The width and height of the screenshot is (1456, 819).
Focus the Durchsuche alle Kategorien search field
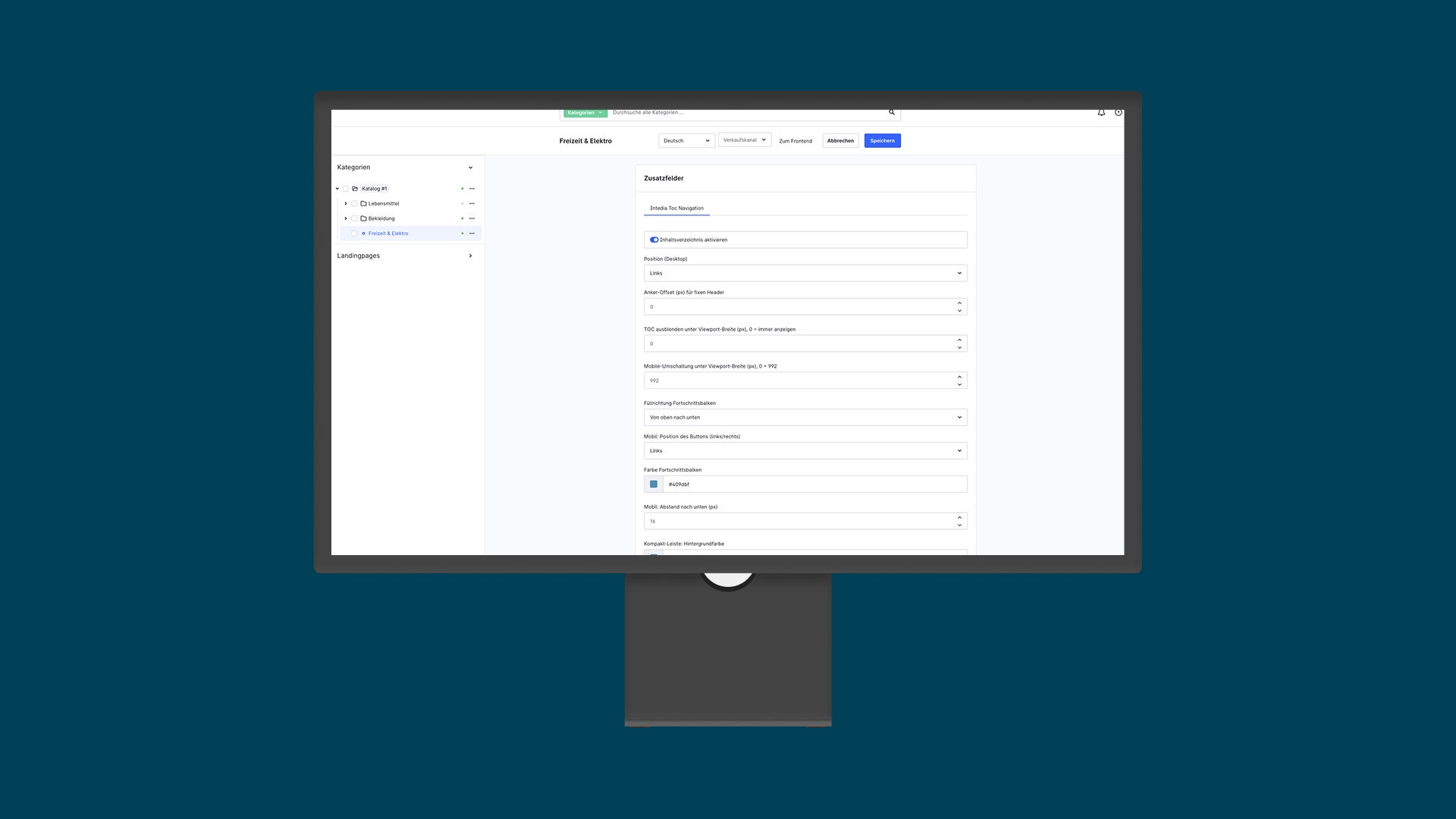pos(747,112)
